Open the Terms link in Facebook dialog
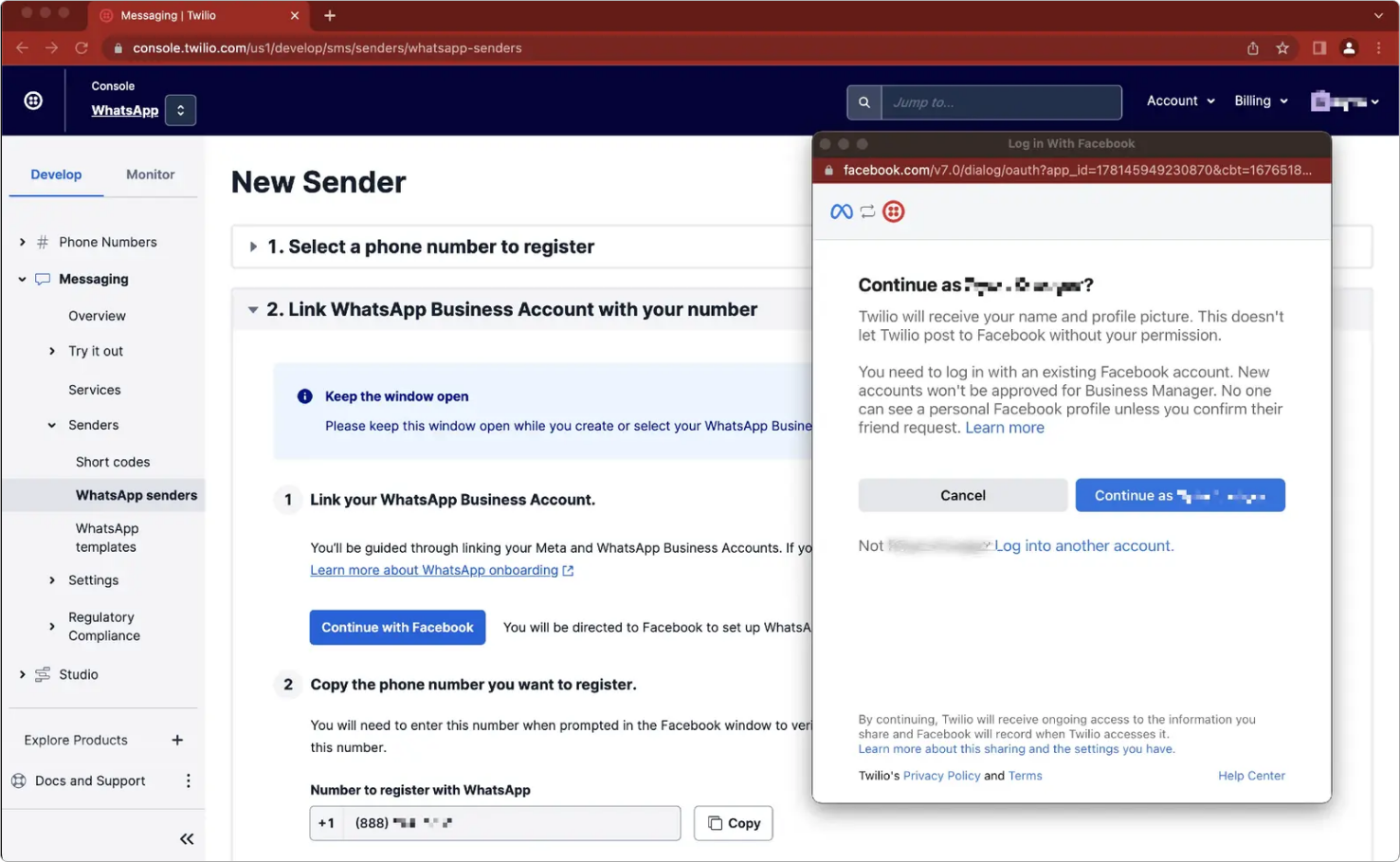Screen dimensions: 1400x862 coord(1025,776)
